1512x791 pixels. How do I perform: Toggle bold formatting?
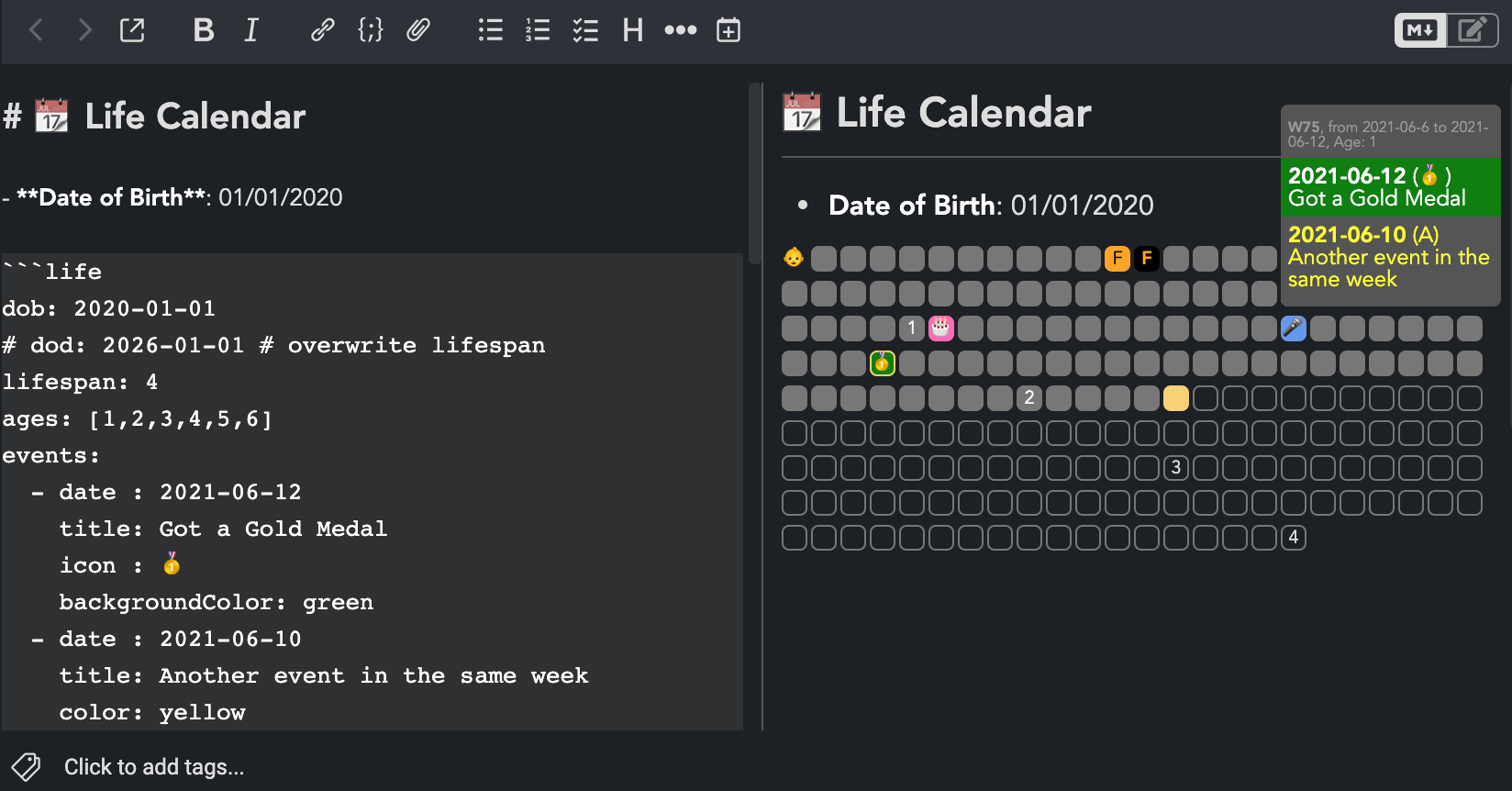pos(204,30)
